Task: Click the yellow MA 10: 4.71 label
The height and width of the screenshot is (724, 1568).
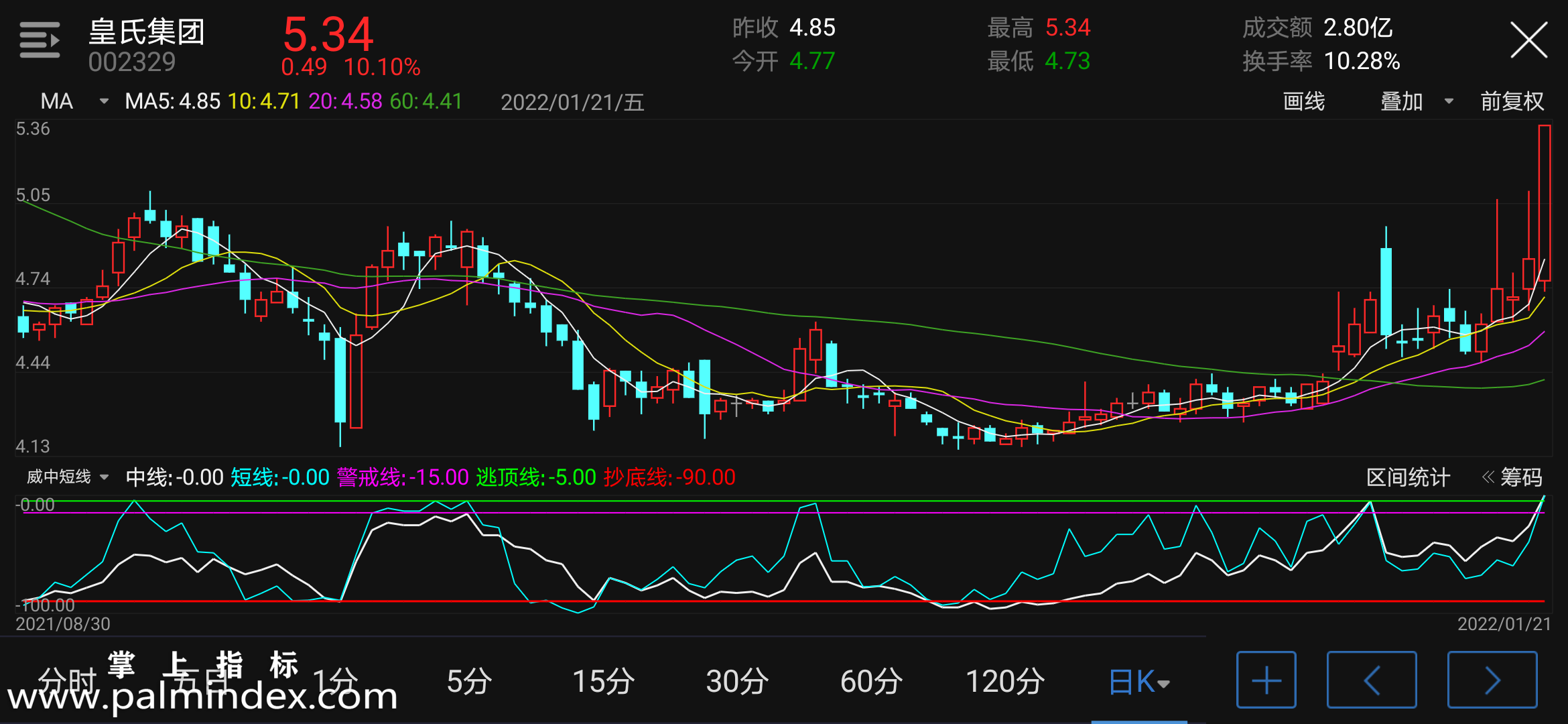Action: (264, 101)
